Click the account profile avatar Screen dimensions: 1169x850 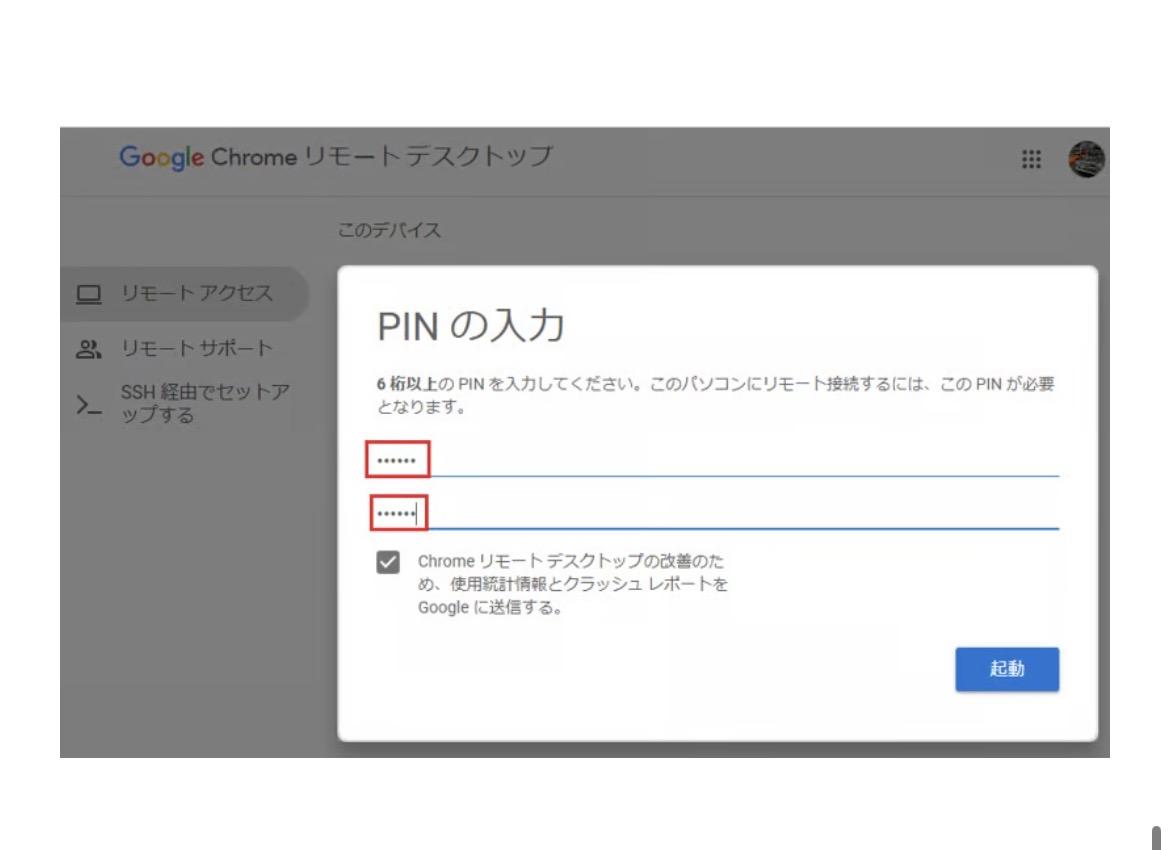(x=1086, y=160)
